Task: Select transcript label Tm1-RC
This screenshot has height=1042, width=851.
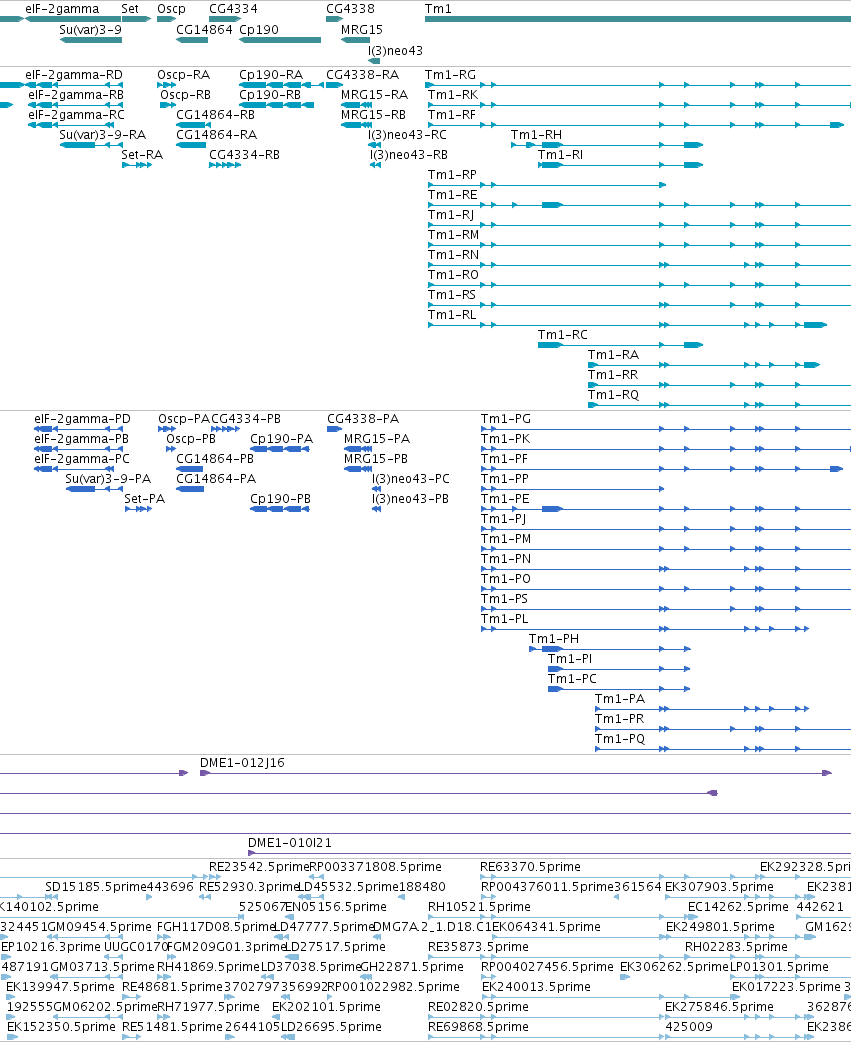Action: [x=563, y=334]
